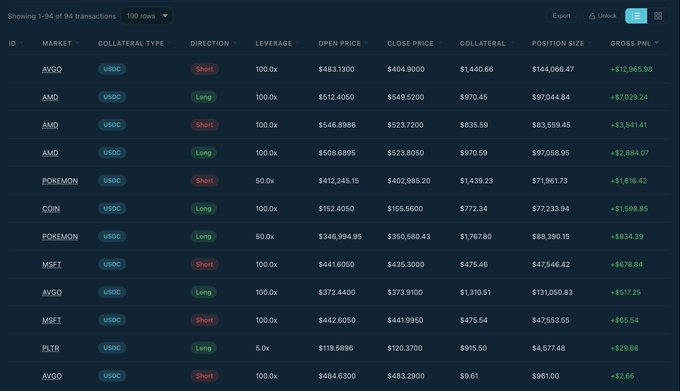
Task: Select the position size '$961.00'
Action: point(546,376)
